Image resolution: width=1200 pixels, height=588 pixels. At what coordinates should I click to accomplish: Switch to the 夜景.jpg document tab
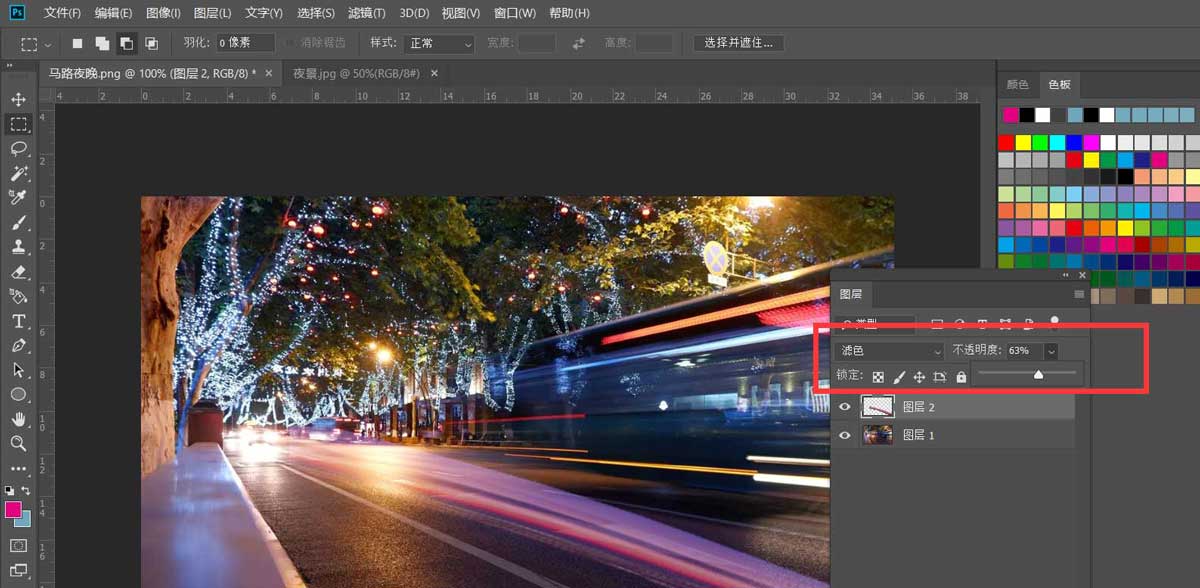356,73
